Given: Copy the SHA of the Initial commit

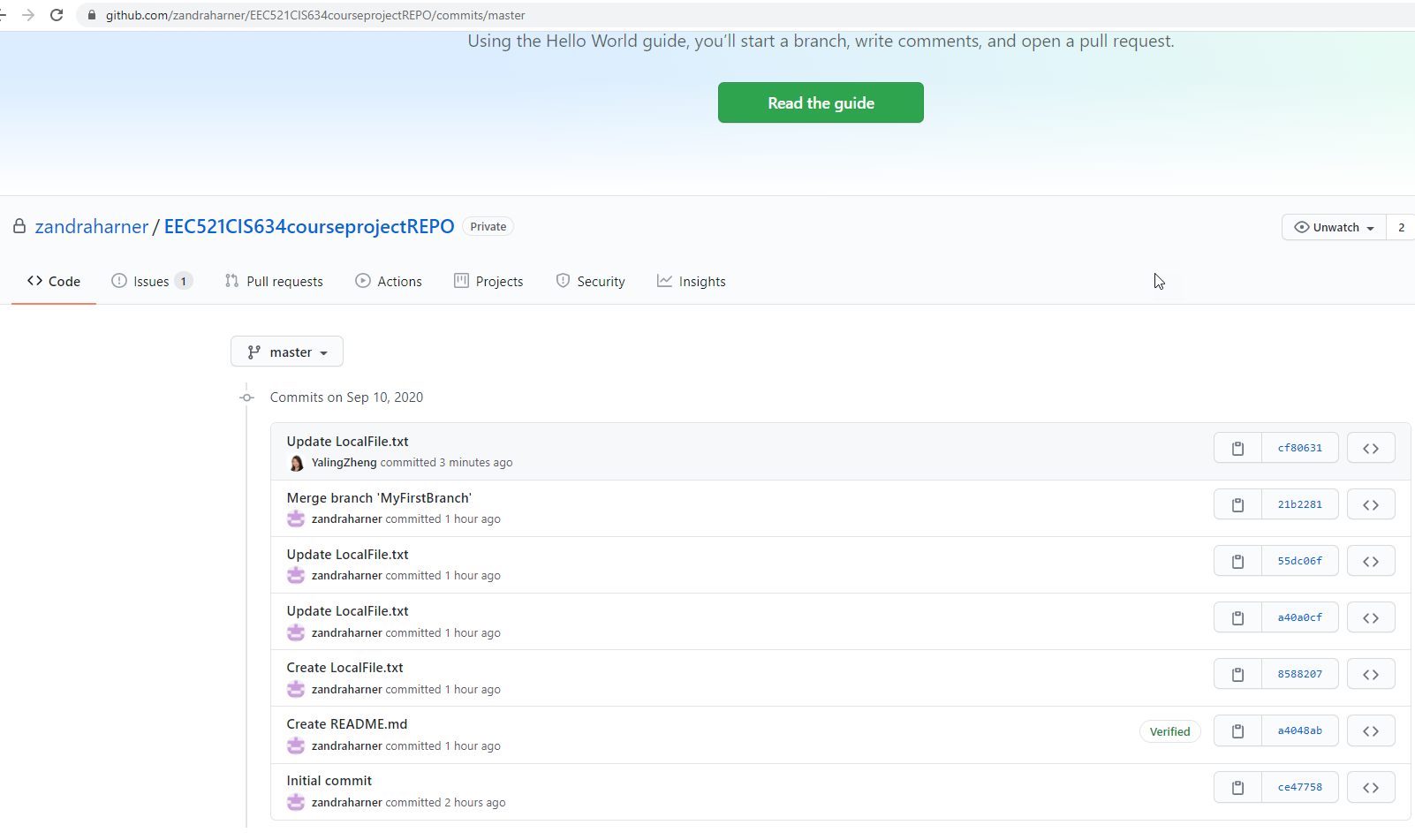Looking at the screenshot, I should [x=1237, y=787].
